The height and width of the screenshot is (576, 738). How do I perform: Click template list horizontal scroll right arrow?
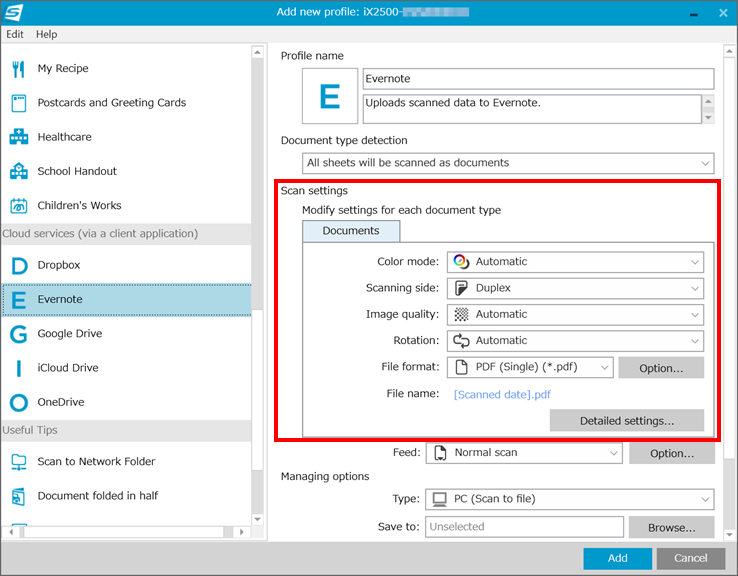pyautogui.click(x=241, y=532)
